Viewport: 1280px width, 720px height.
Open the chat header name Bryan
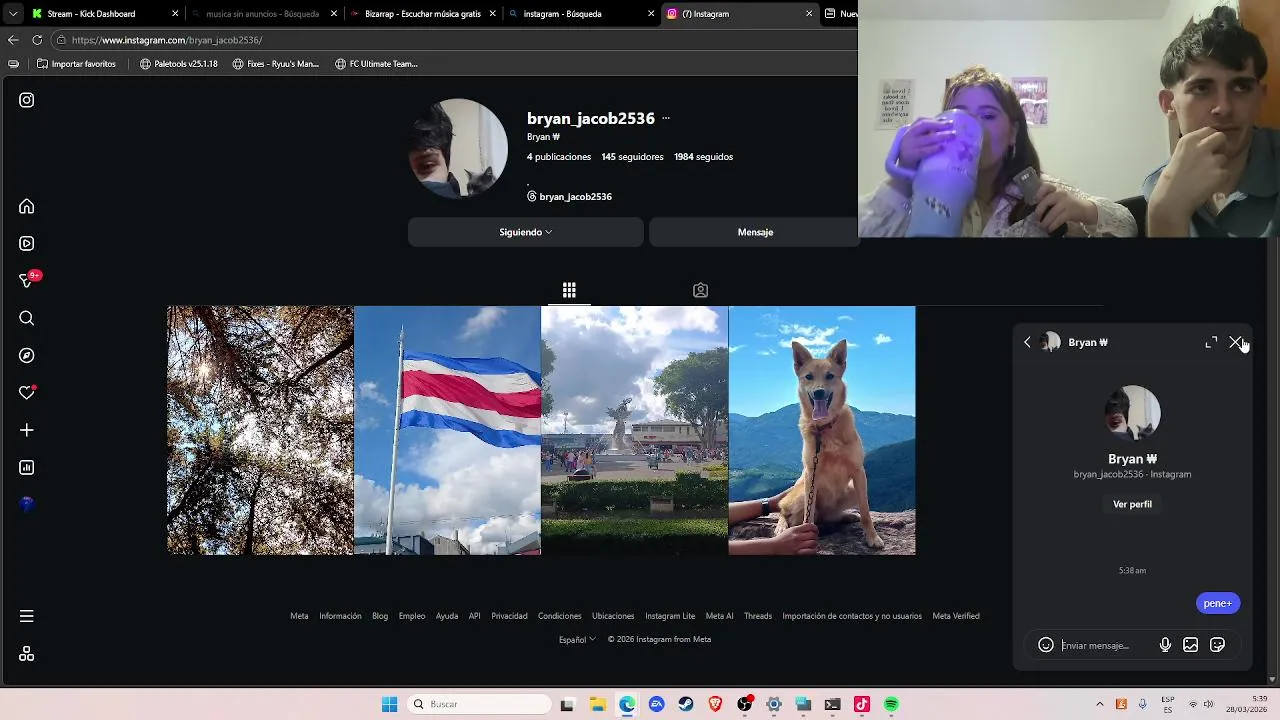click(1088, 342)
